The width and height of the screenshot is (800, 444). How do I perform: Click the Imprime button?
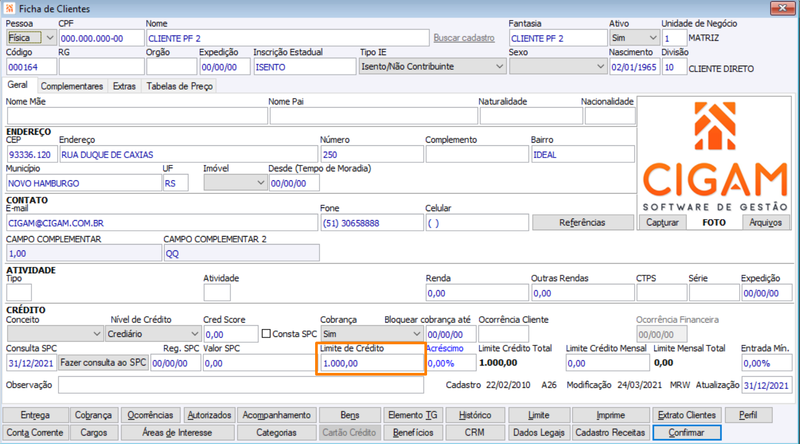(611, 415)
